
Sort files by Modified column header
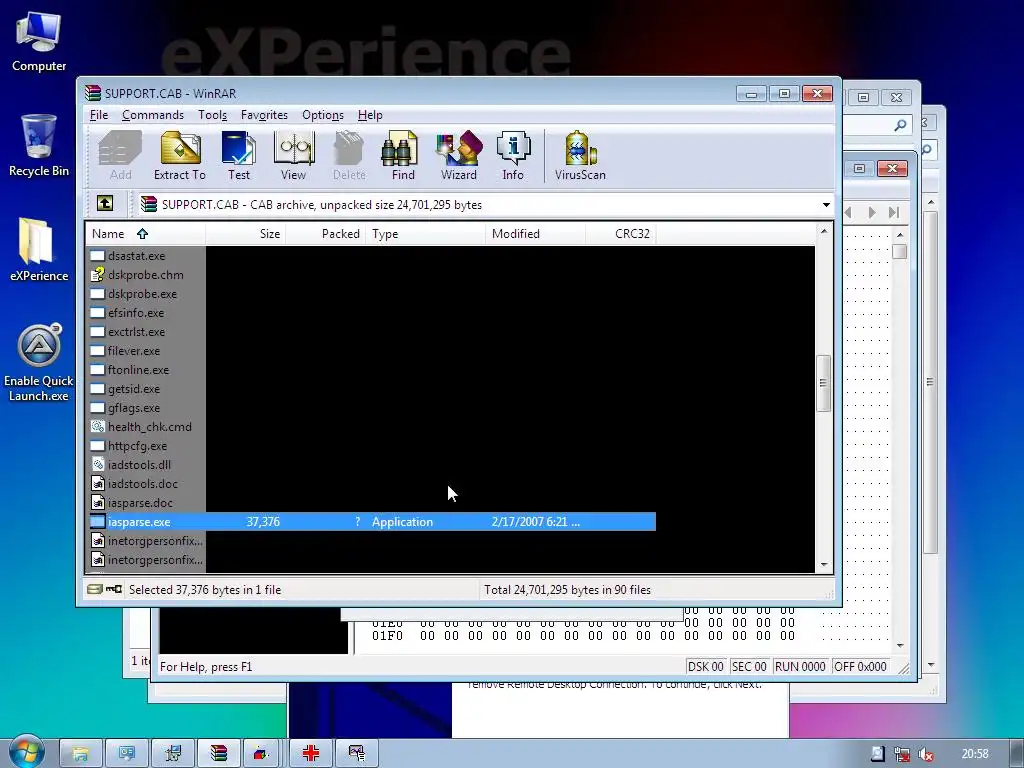536,234
